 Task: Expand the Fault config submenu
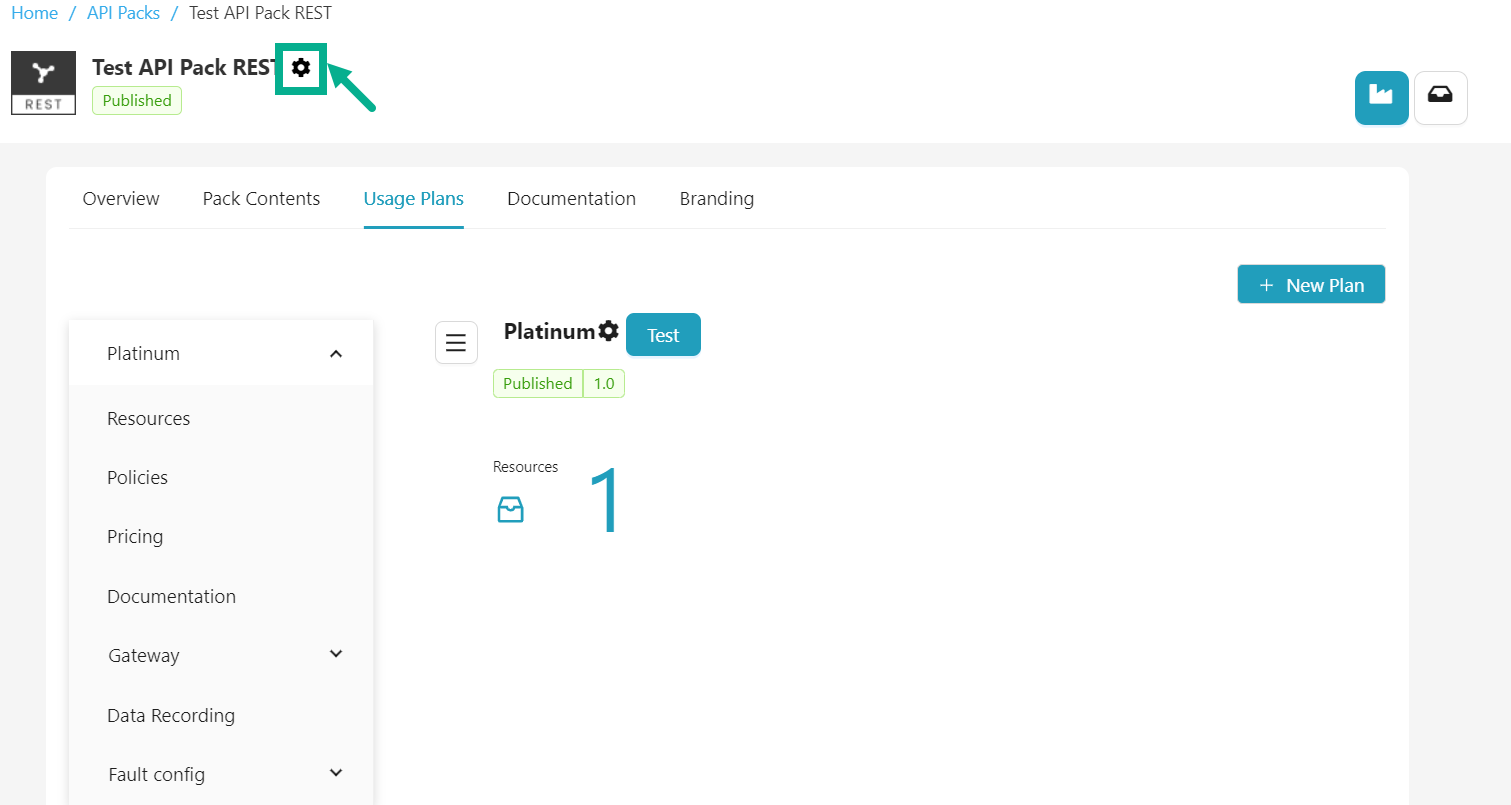coord(336,773)
